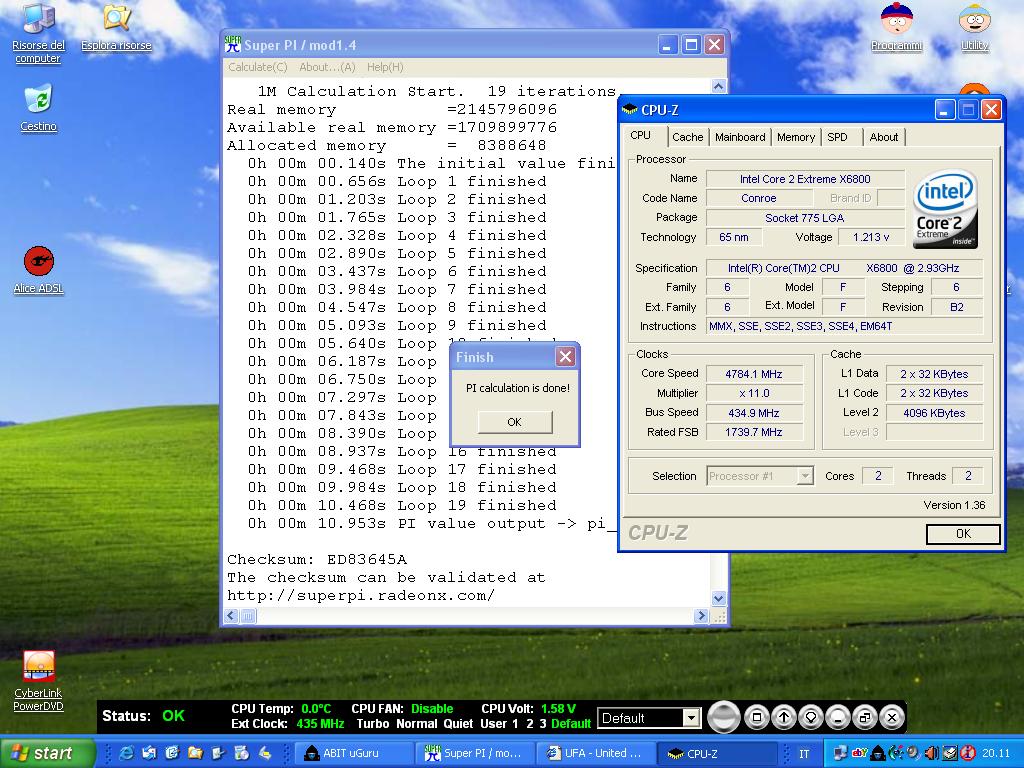This screenshot has height=768, width=1024.
Task: Open the Help(H) menu in Super PI
Action: (x=385, y=67)
